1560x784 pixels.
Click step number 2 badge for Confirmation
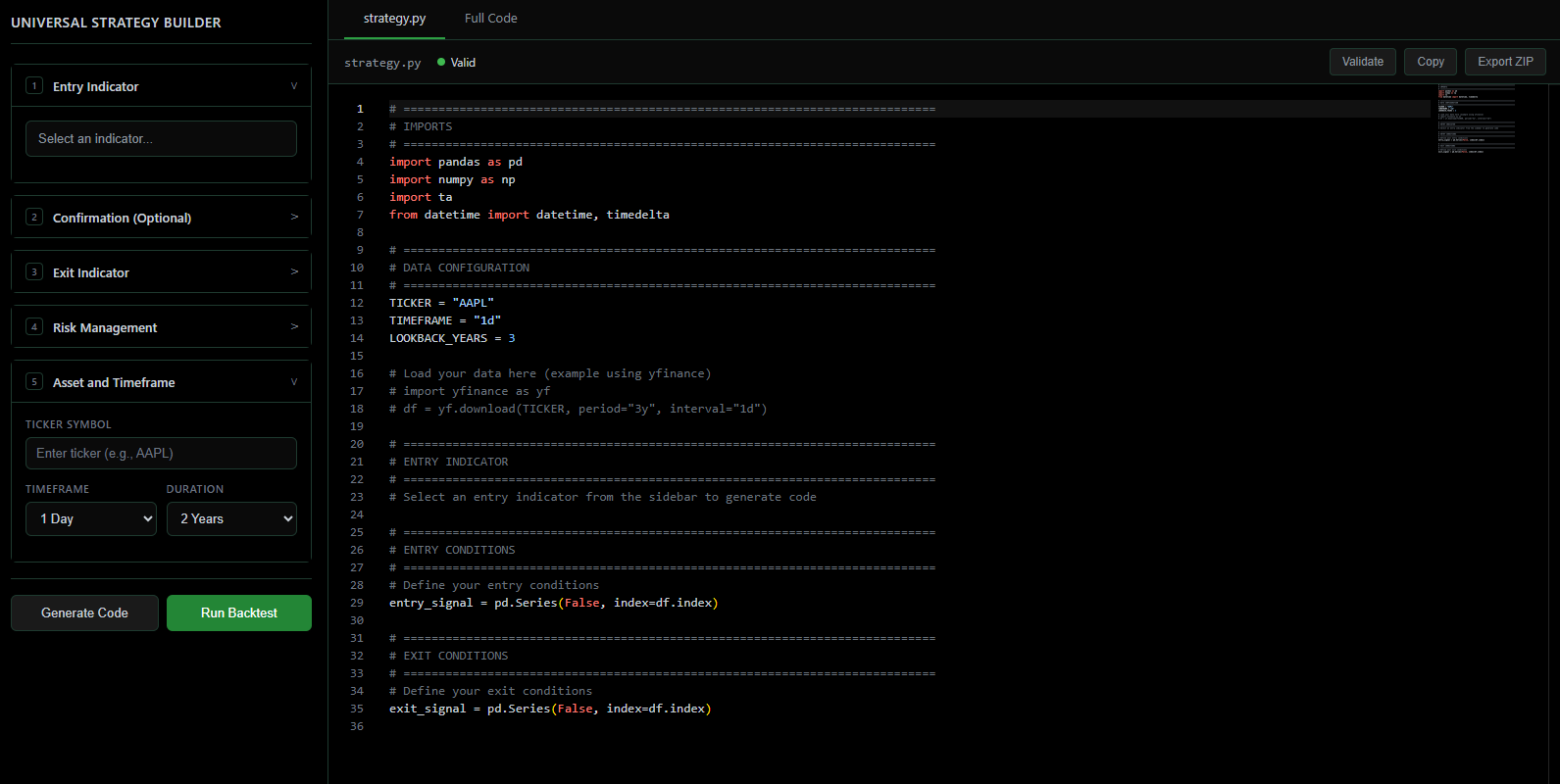click(x=34, y=217)
